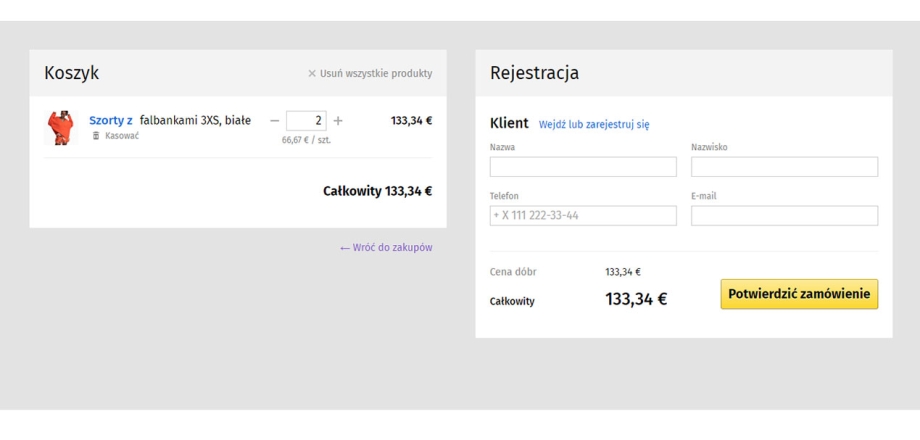The width and height of the screenshot is (920, 440).
Task: Open "Wejdź lub zarejestruj się" login link
Action: (x=594, y=125)
